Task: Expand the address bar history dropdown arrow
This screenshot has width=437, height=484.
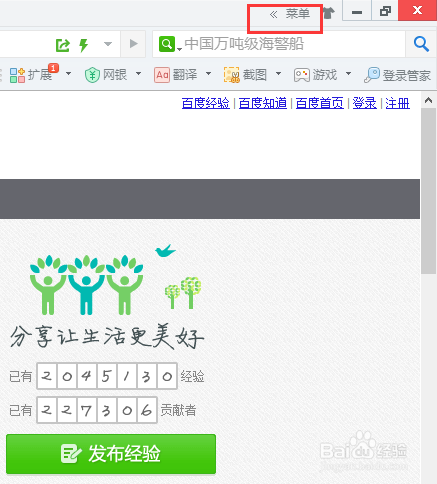Action: (108, 44)
